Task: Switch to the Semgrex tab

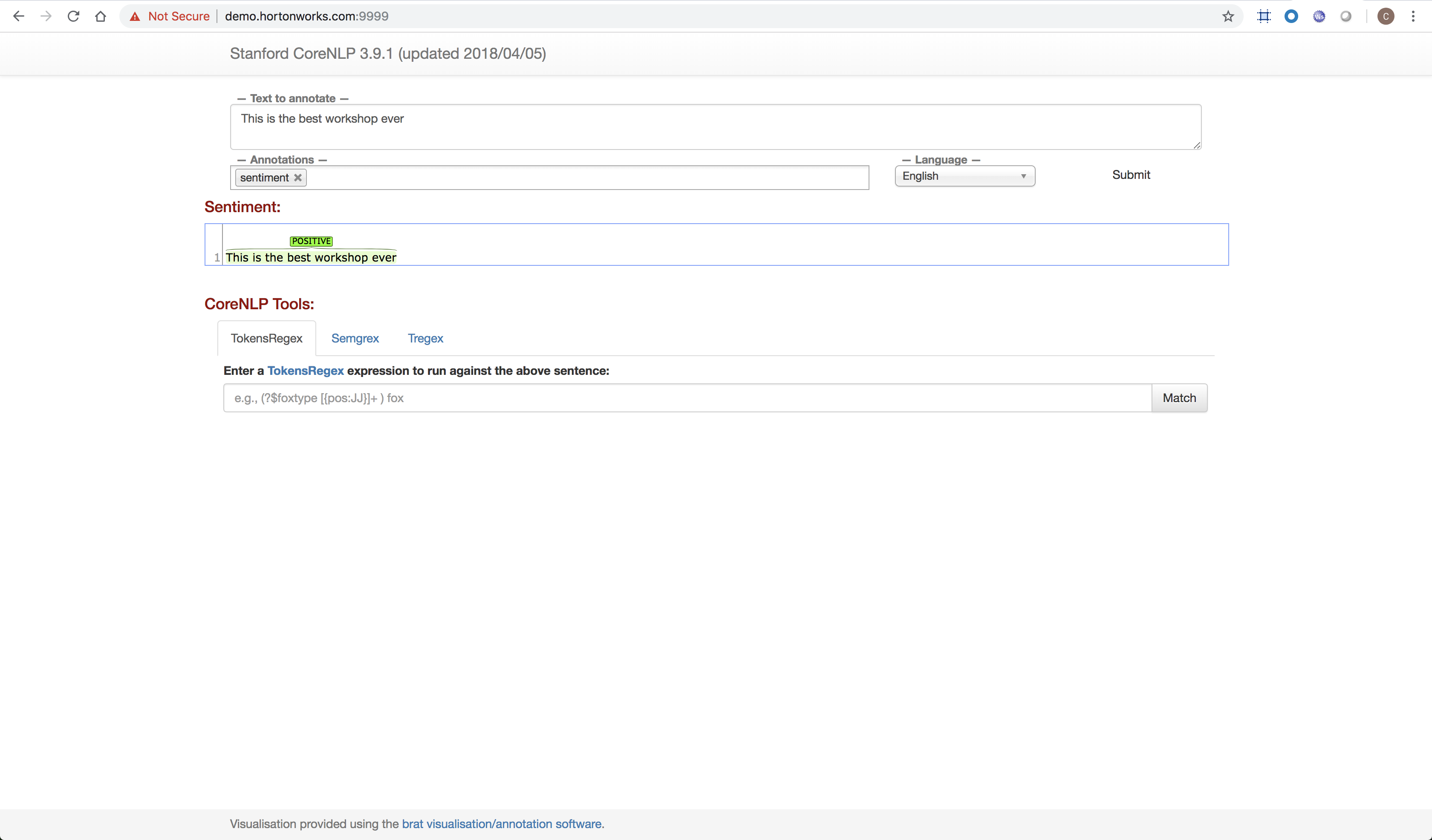Action: pyautogui.click(x=355, y=339)
